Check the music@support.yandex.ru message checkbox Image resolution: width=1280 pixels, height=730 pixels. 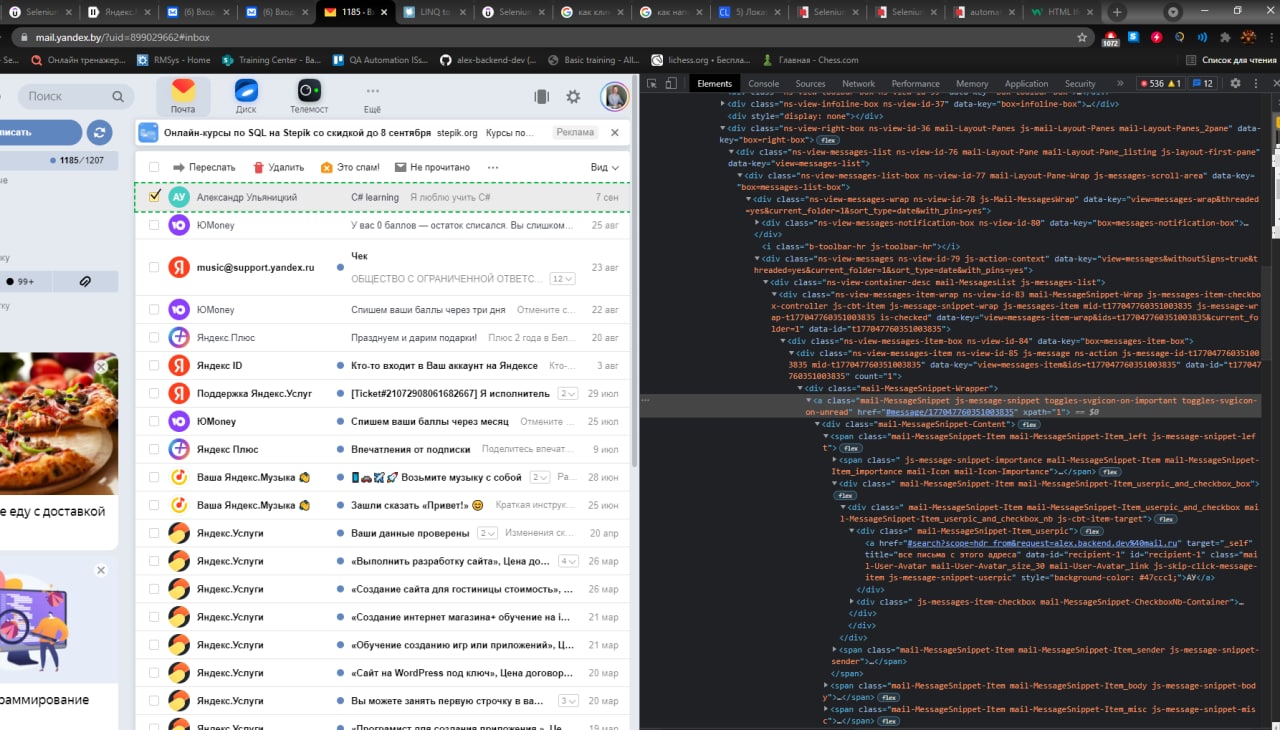(x=154, y=267)
